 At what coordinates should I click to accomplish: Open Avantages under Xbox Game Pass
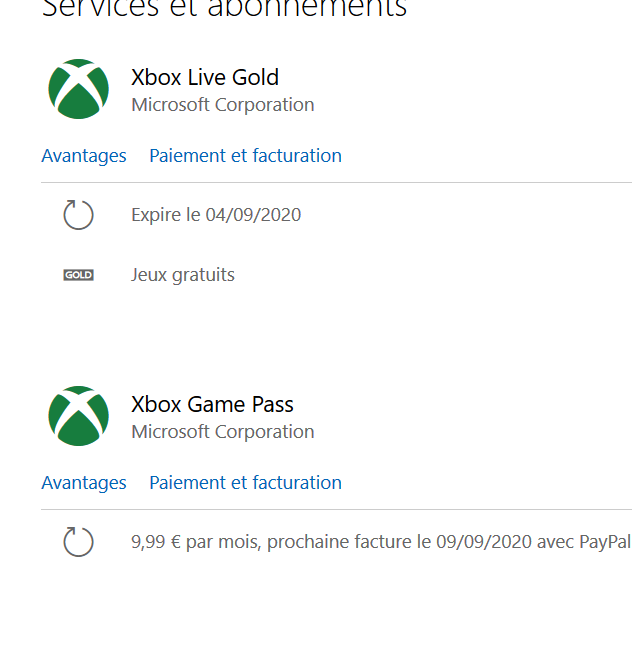pos(84,483)
